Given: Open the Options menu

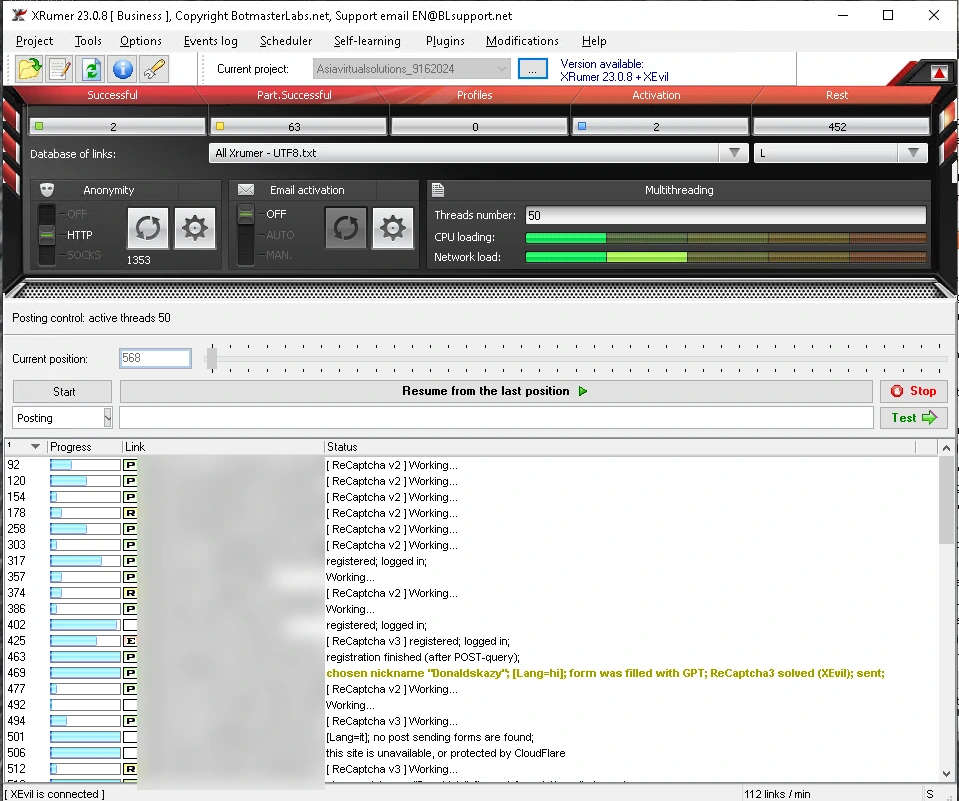Looking at the screenshot, I should coord(141,41).
